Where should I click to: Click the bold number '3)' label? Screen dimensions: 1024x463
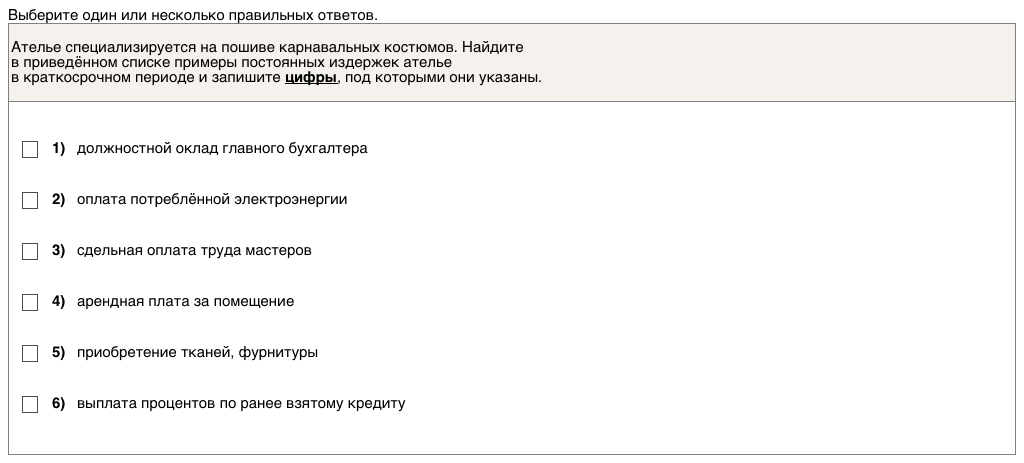[x=58, y=250]
